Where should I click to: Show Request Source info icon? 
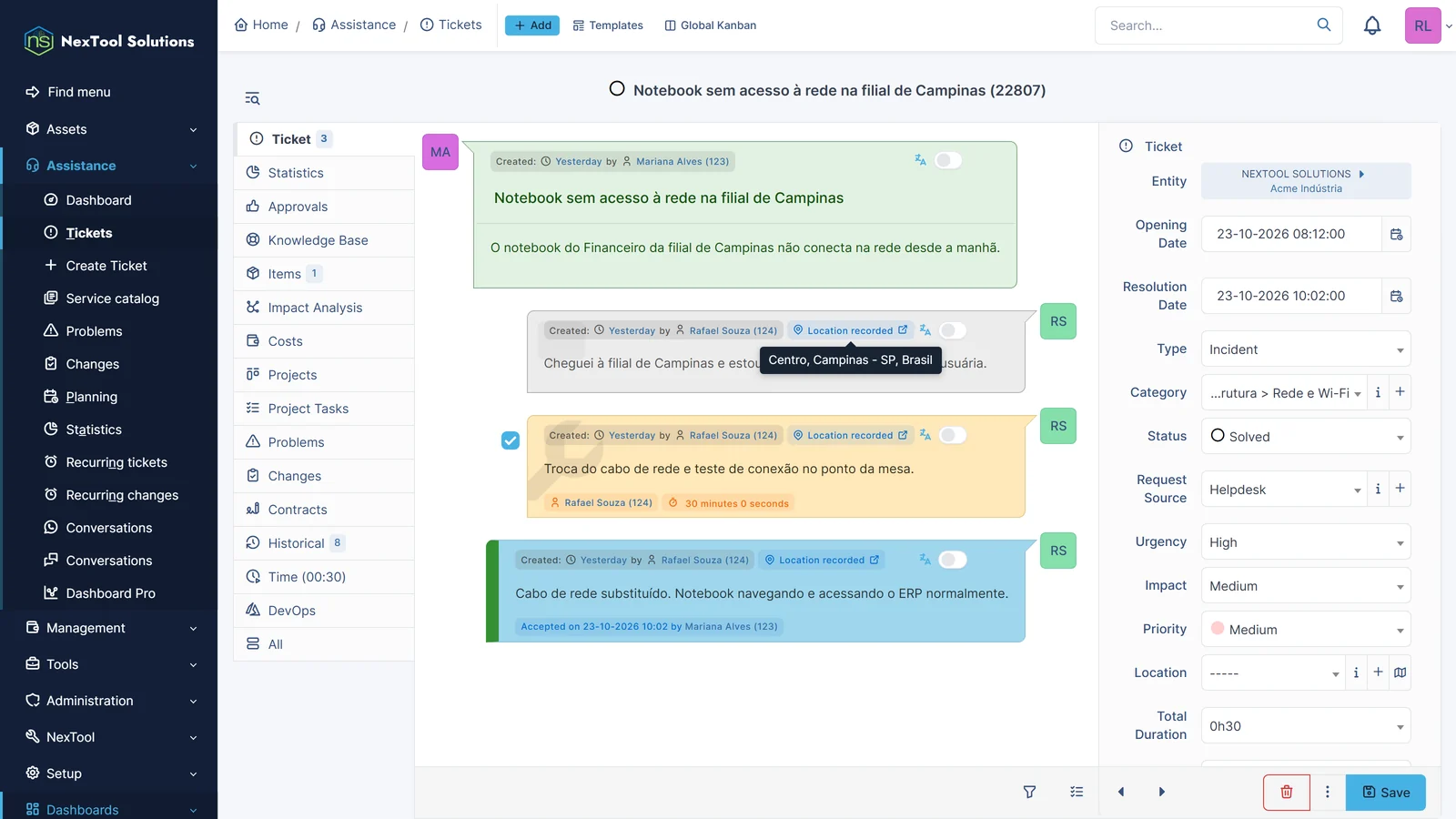[1378, 489]
